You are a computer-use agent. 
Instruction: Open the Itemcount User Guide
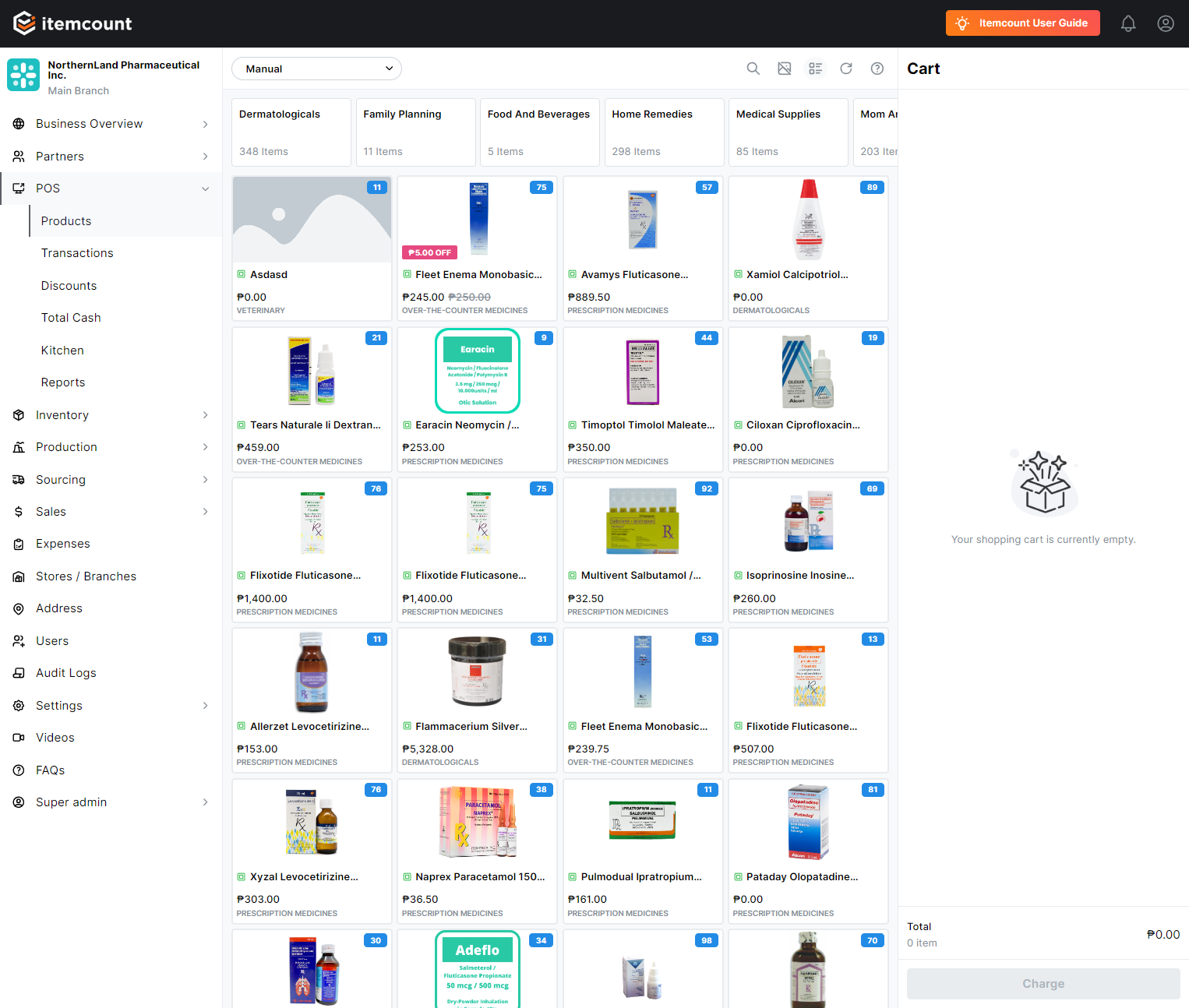pyautogui.click(x=1022, y=23)
